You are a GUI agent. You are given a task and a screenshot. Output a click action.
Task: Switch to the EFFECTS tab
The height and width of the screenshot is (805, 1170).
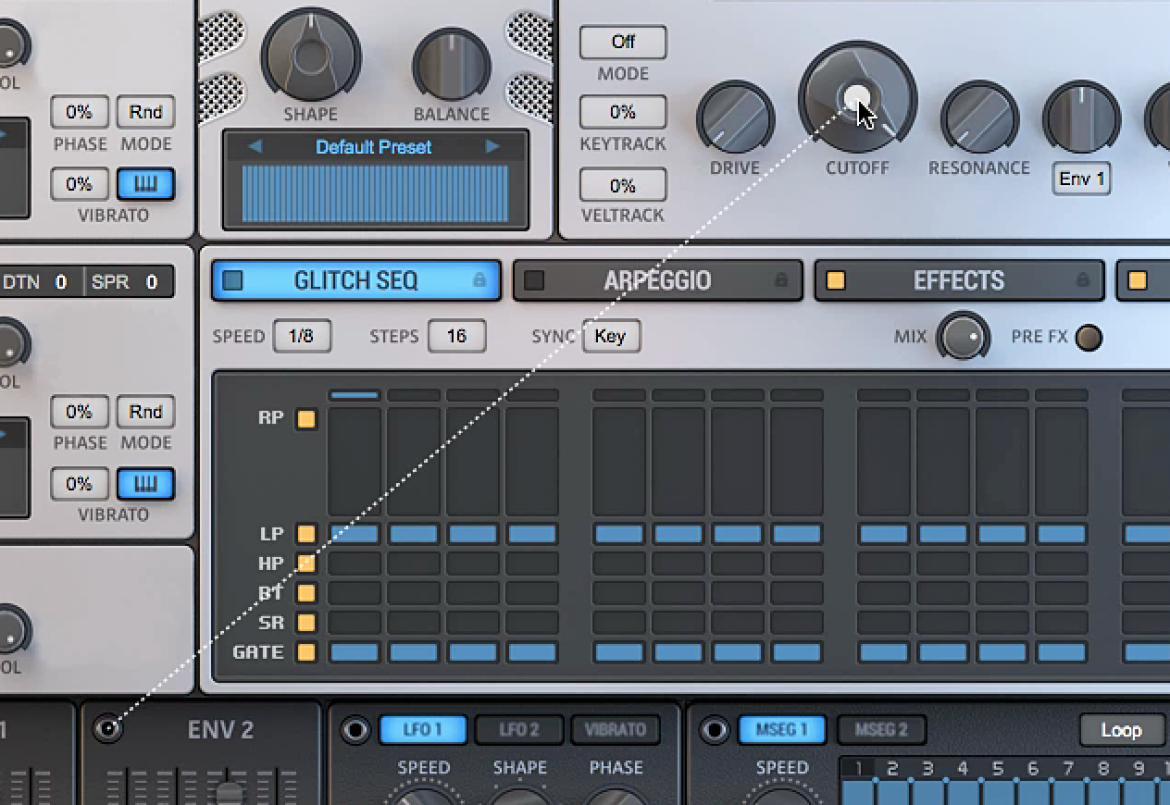click(x=959, y=281)
